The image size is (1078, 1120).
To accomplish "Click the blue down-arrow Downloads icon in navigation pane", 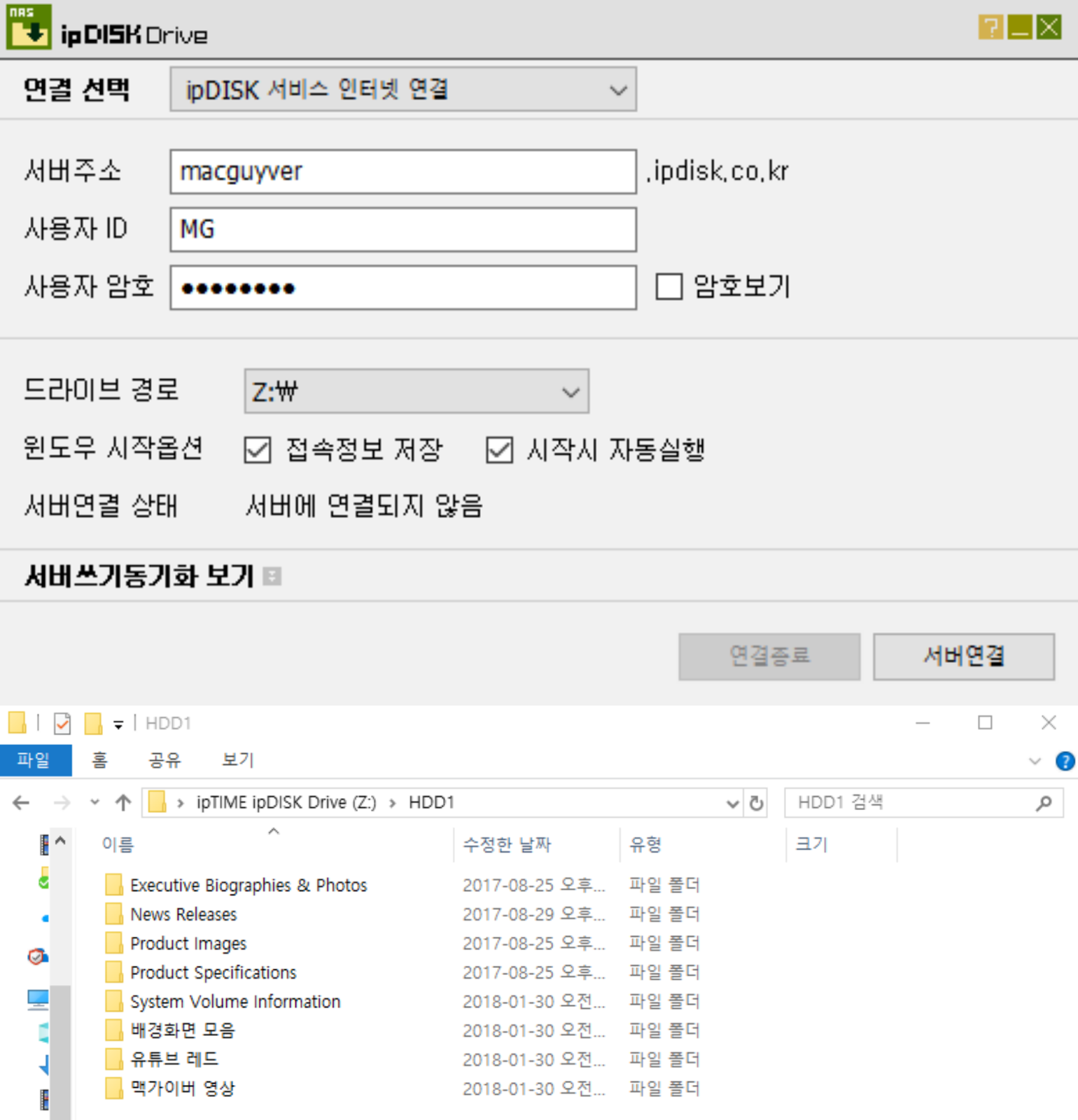I will pos(44,1065).
